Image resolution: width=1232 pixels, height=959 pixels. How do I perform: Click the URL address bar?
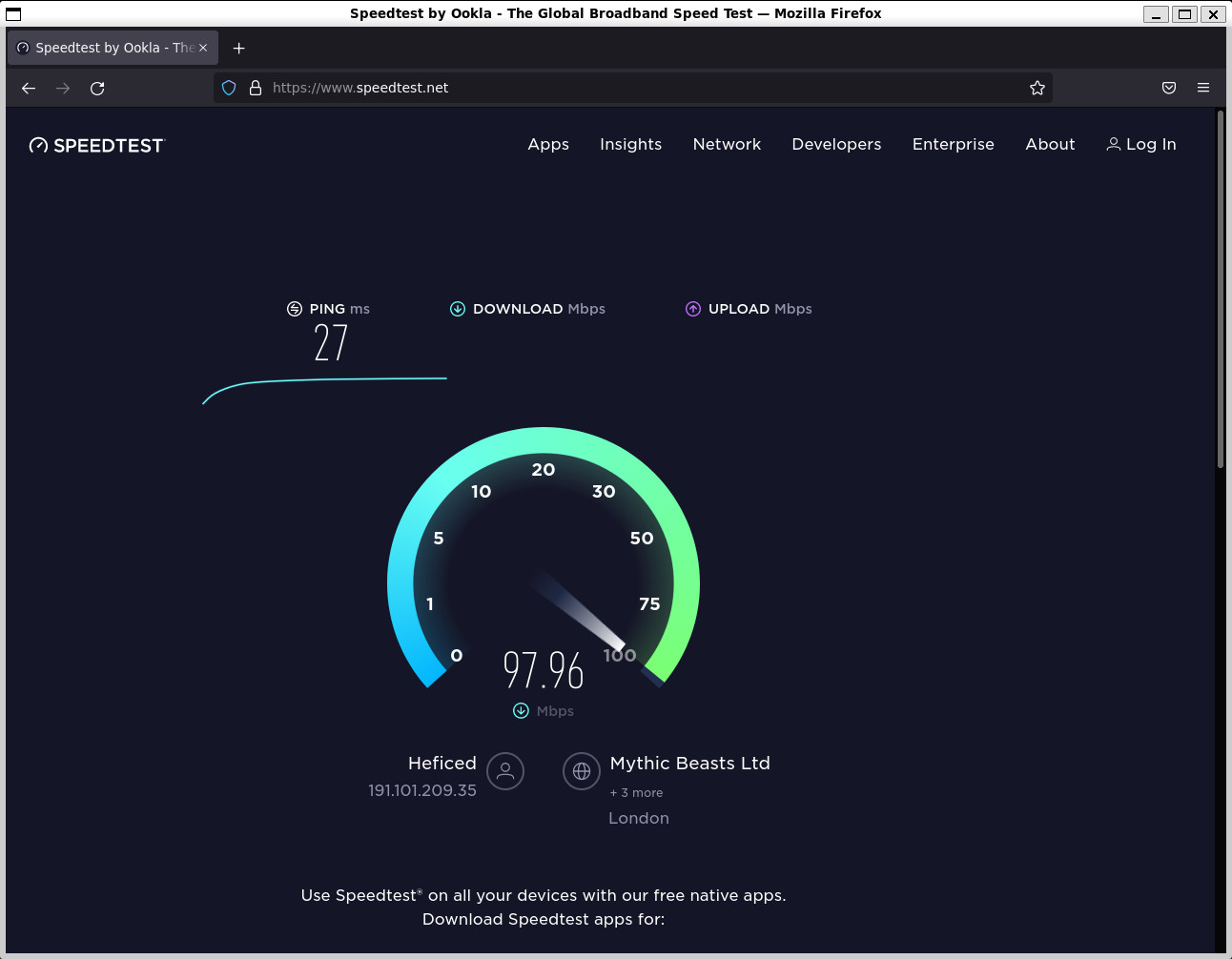coord(633,88)
